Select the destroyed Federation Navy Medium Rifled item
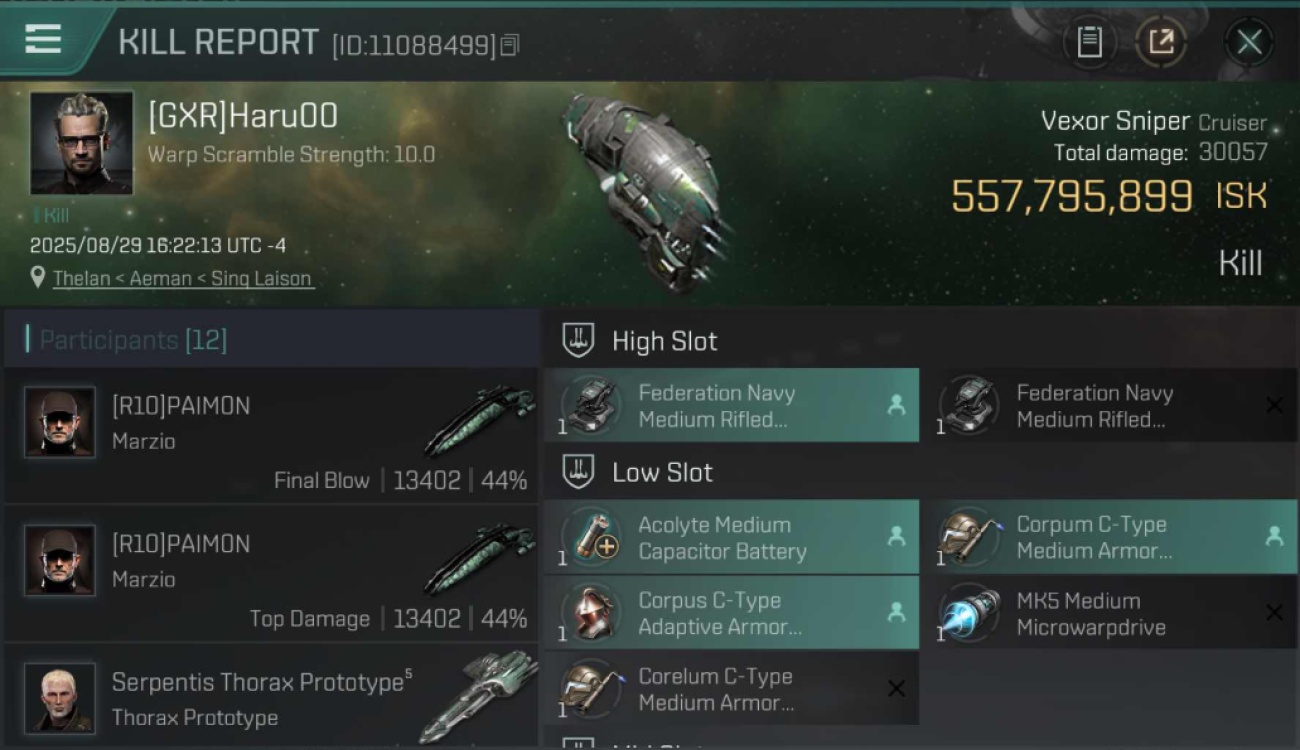1300x750 pixels. (1109, 406)
